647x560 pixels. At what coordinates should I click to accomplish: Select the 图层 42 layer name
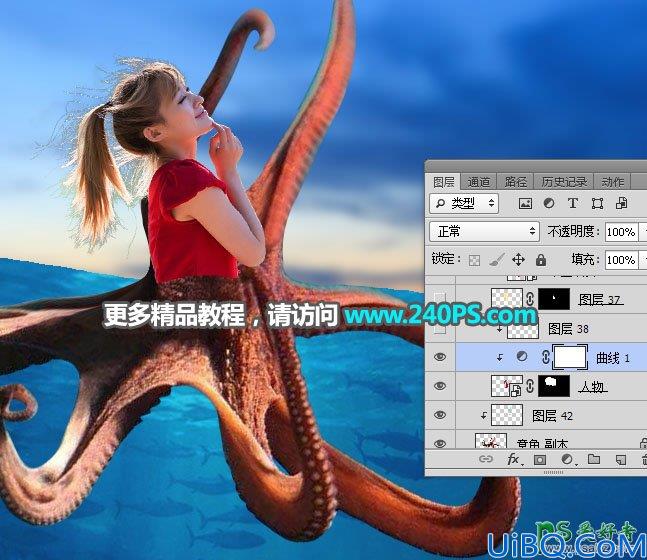[x=552, y=416]
